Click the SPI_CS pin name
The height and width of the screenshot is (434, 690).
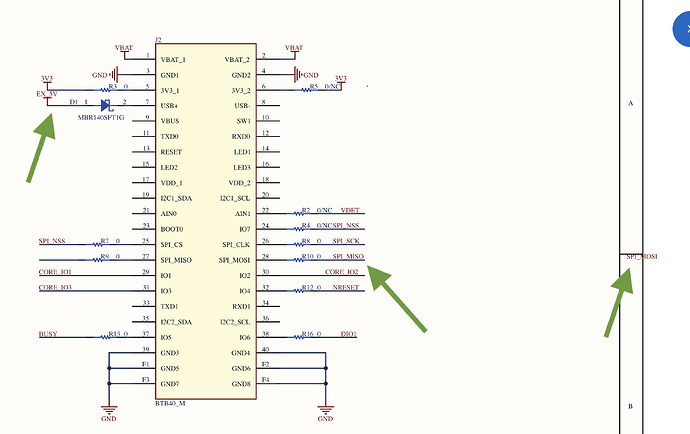[172, 244]
